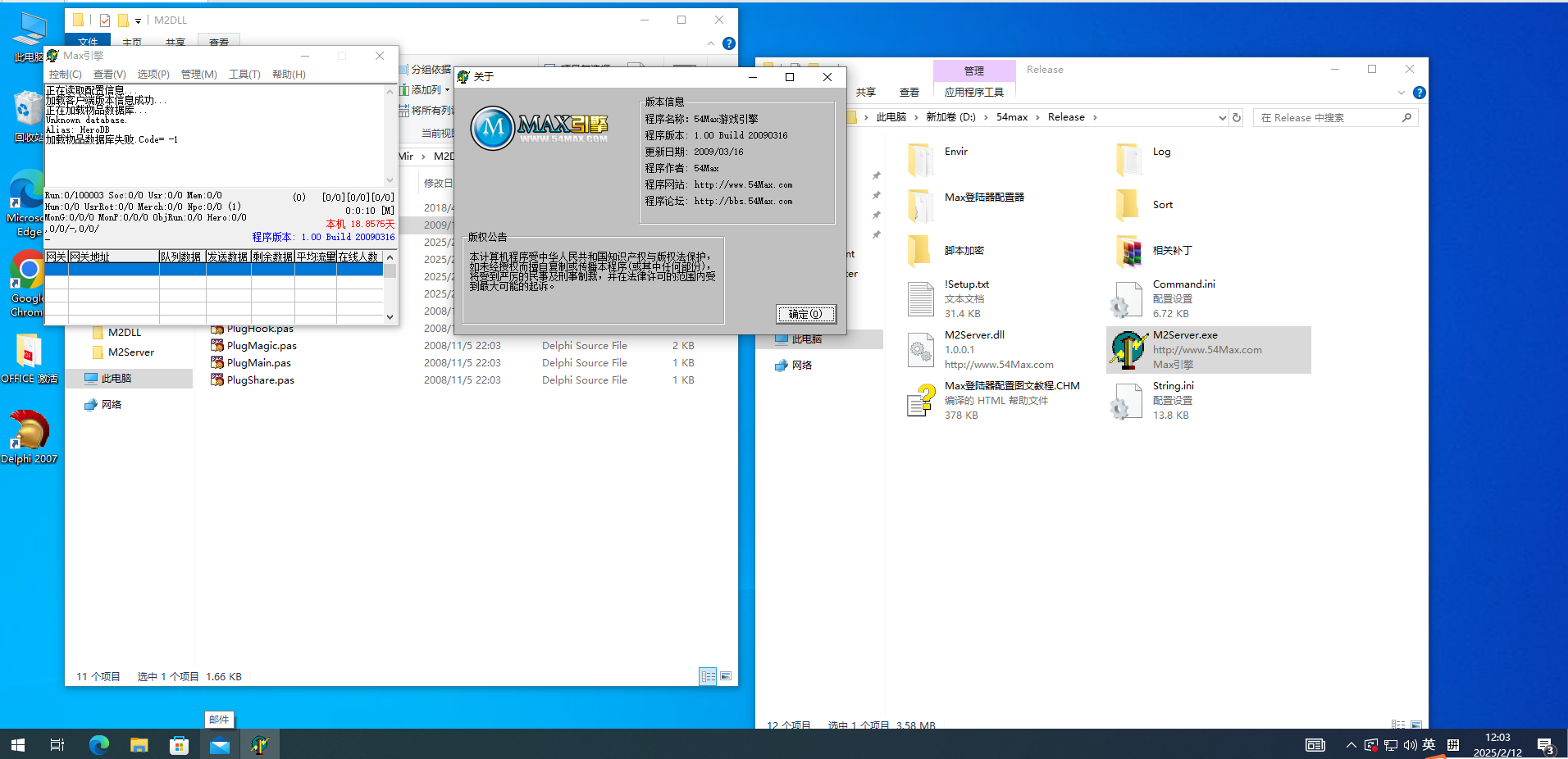Select 此电脑 in M2DLL navigation pane

tap(116, 379)
